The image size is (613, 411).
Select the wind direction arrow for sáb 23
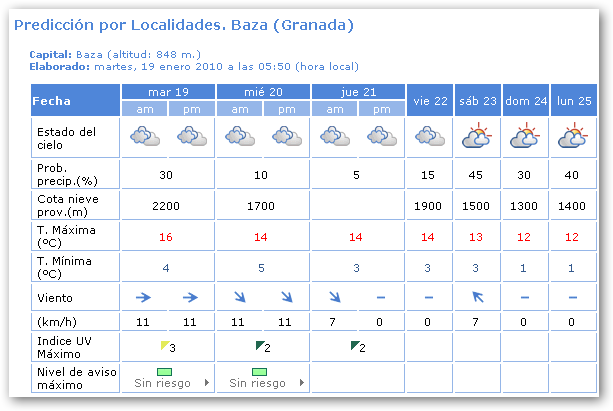coord(478,298)
